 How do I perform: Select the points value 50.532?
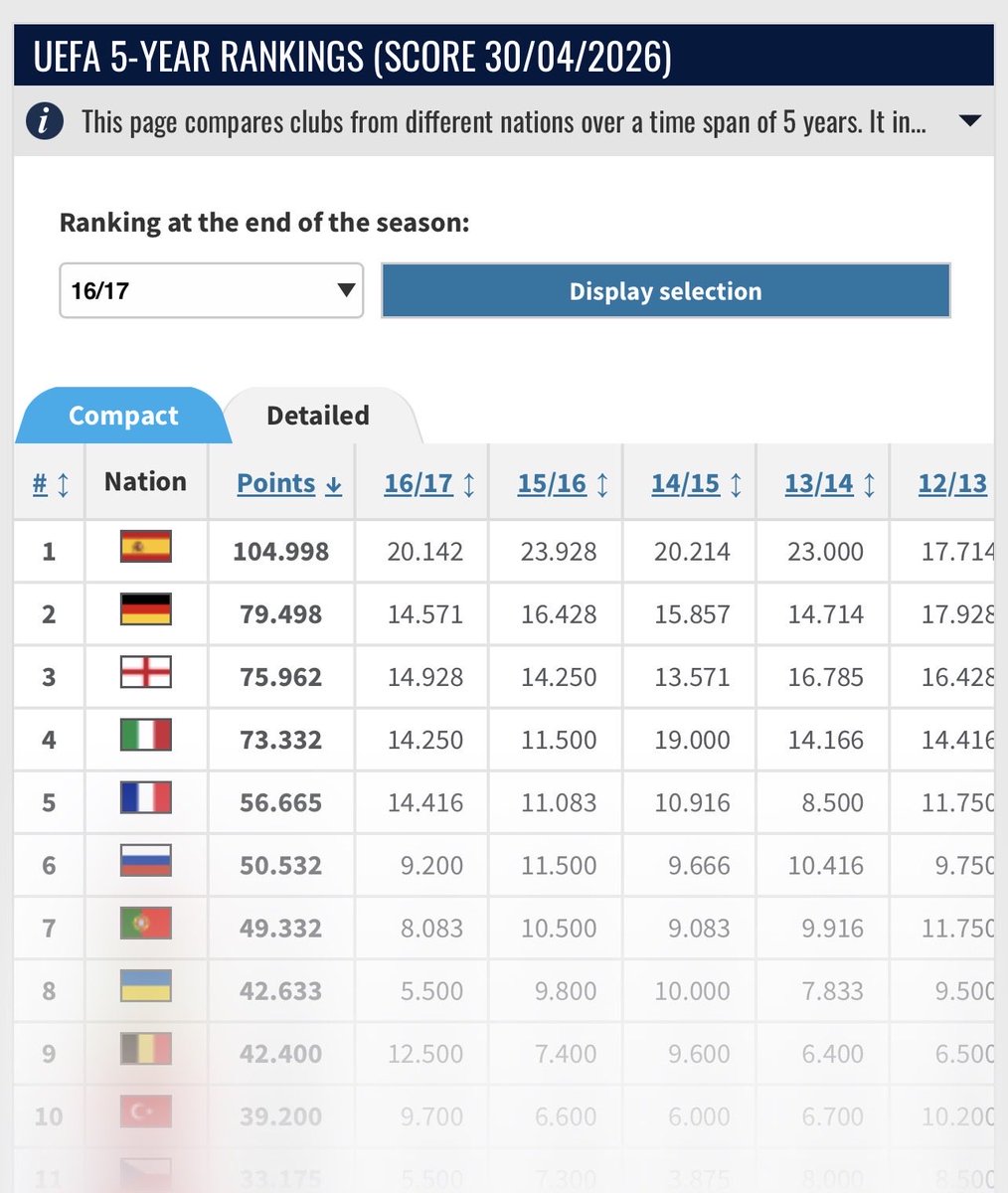(x=281, y=865)
